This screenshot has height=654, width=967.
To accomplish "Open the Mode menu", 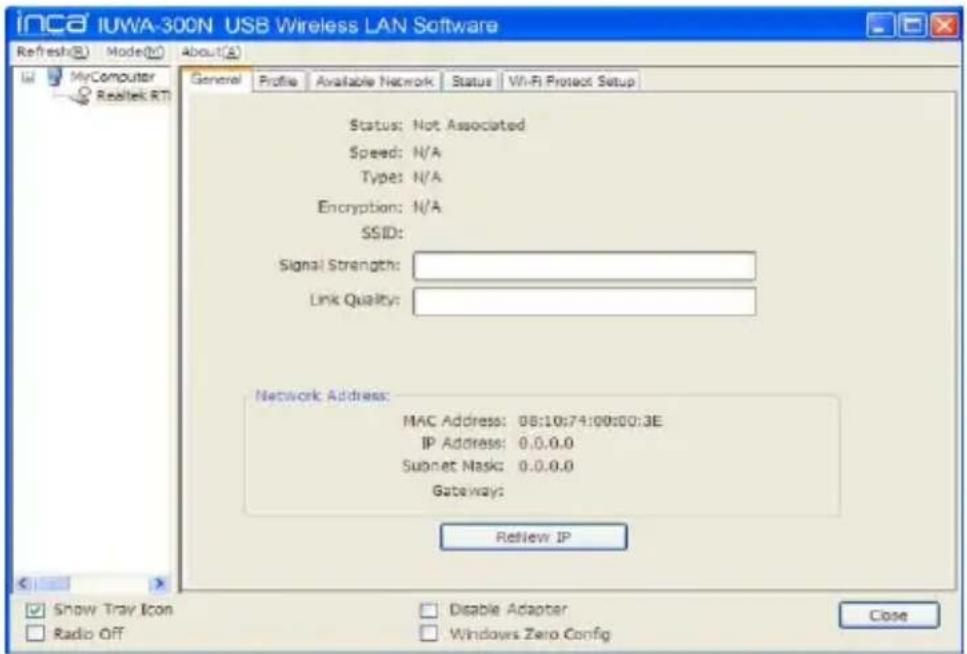I will (135, 52).
